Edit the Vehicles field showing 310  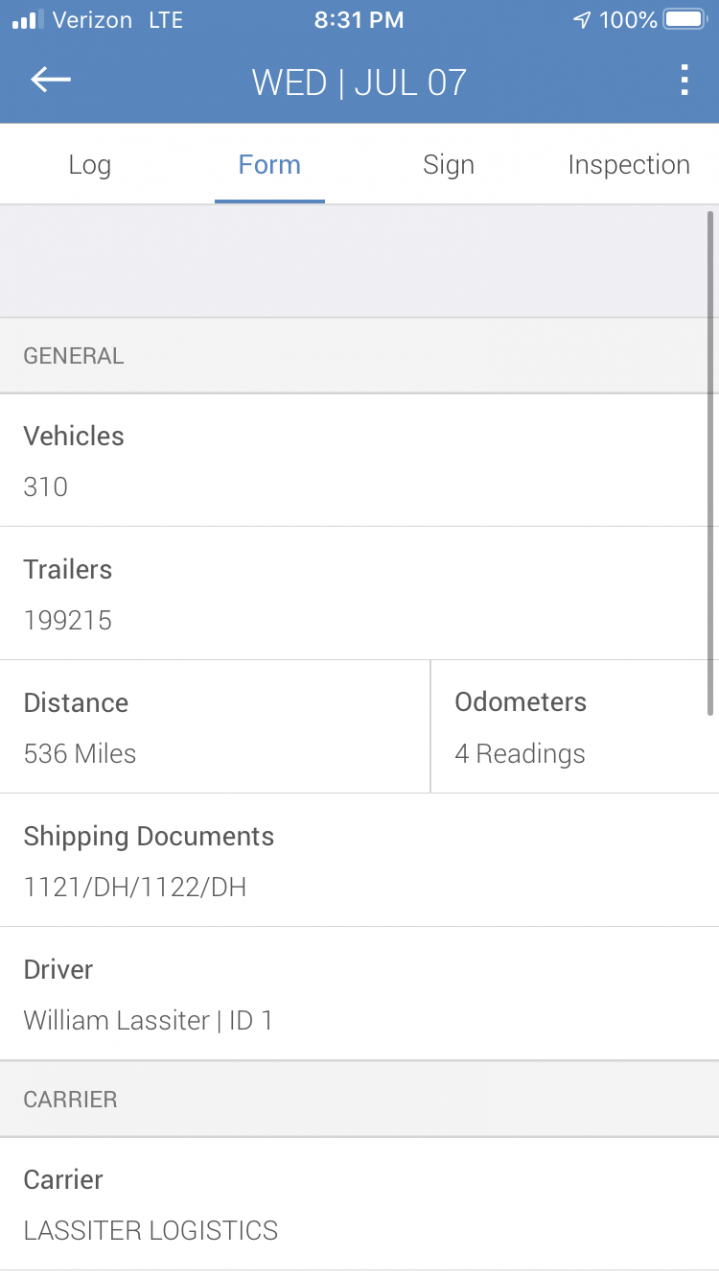click(x=359, y=461)
